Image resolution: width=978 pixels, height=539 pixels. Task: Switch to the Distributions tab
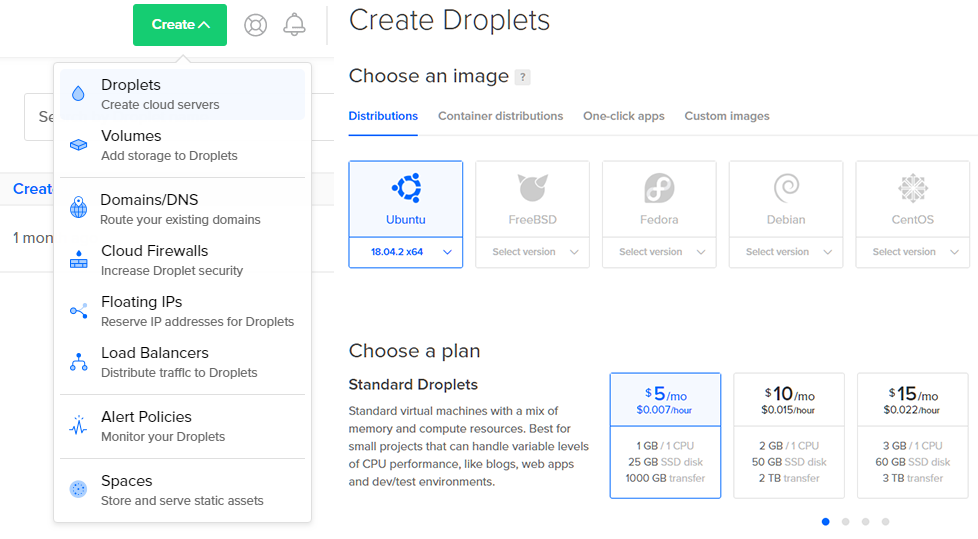383,116
